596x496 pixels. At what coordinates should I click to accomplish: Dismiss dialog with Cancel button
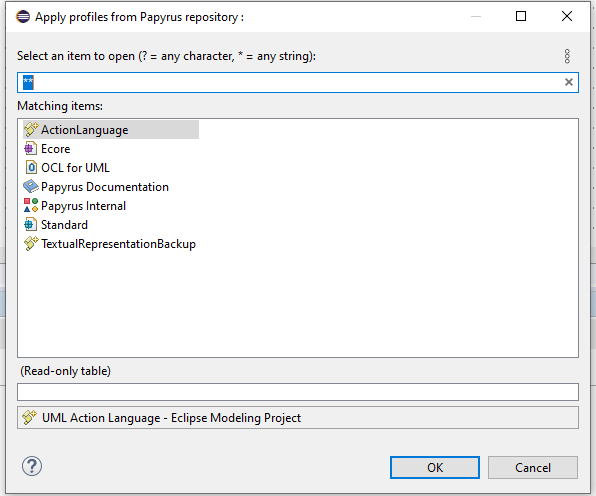[x=533, y=467]
